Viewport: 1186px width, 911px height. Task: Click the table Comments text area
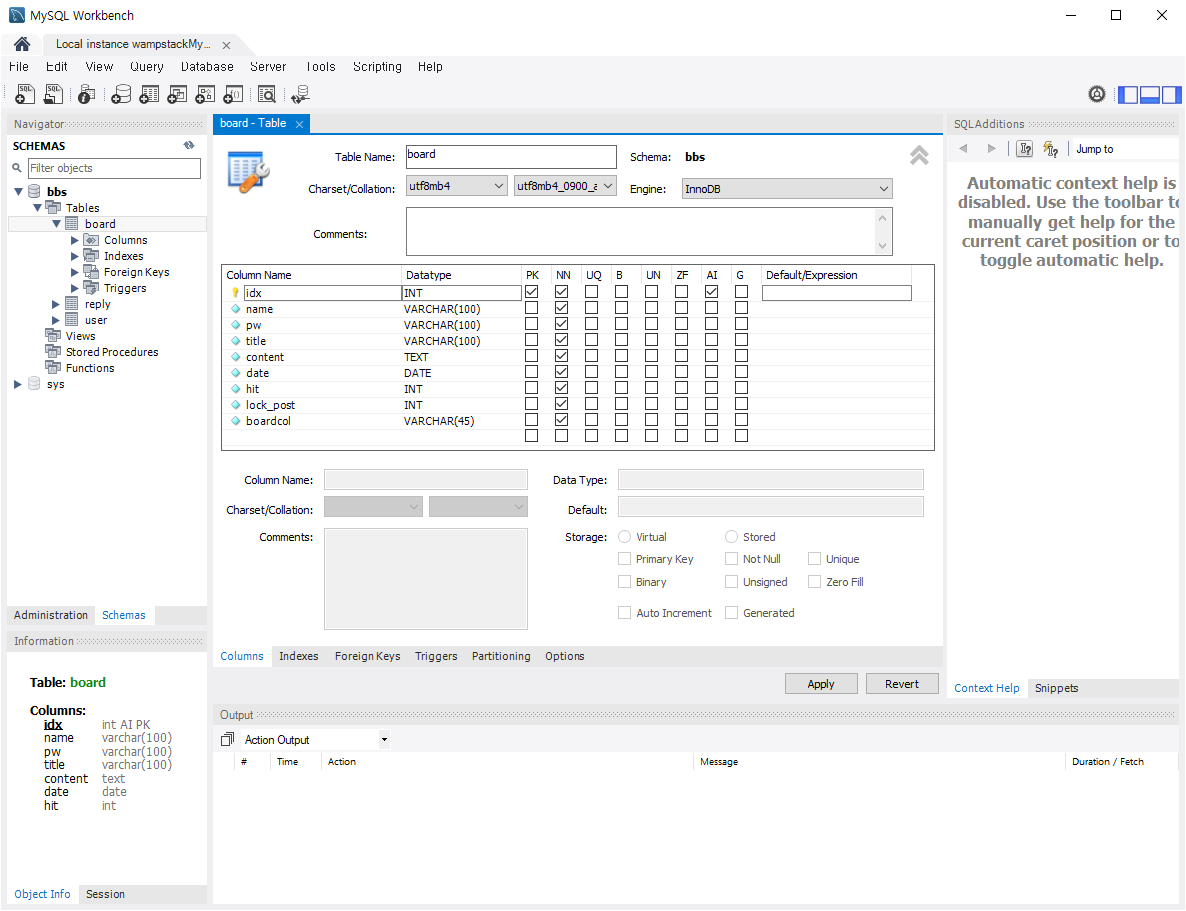tap(649, 232)
